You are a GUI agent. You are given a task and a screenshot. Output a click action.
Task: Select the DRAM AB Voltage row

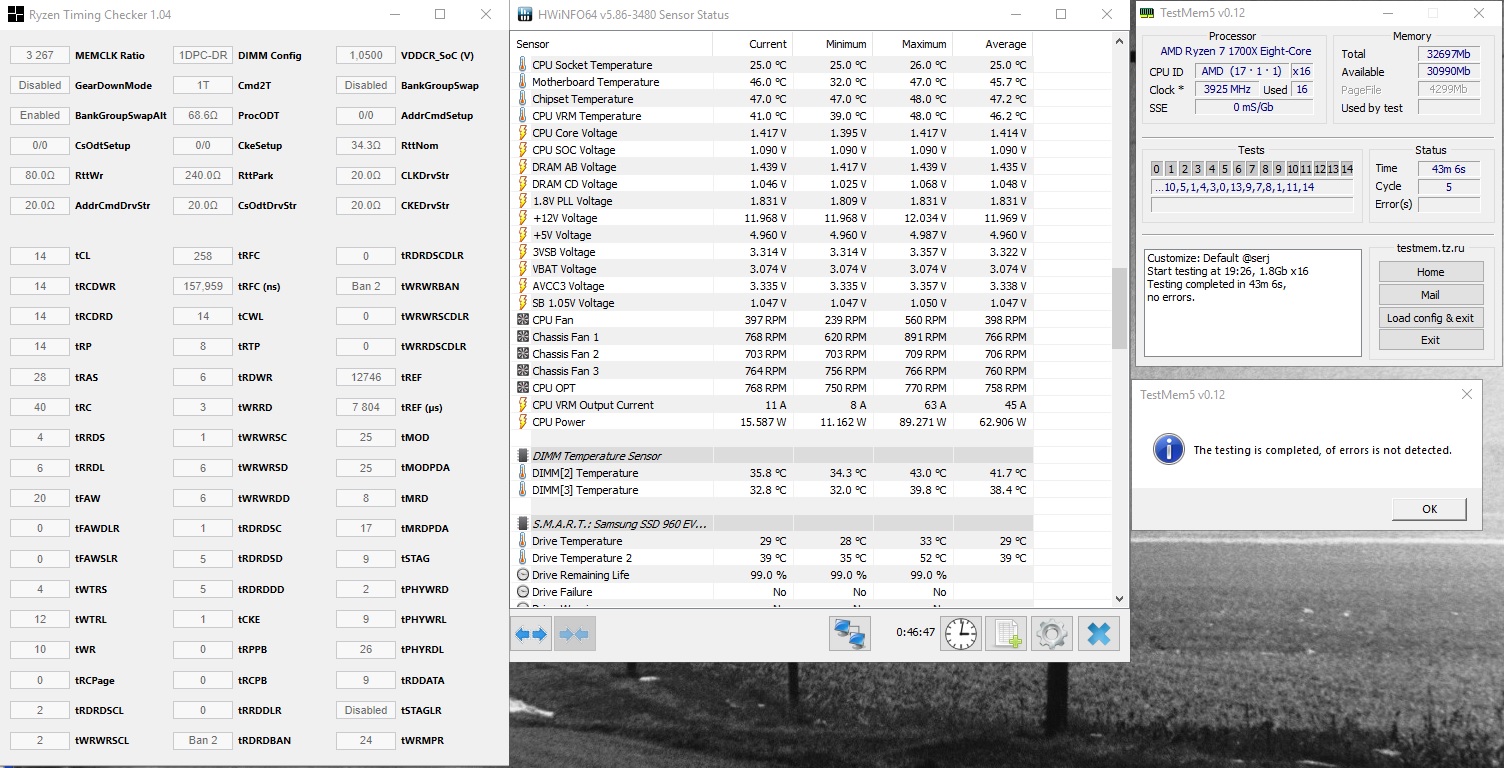tap(771, 167)
